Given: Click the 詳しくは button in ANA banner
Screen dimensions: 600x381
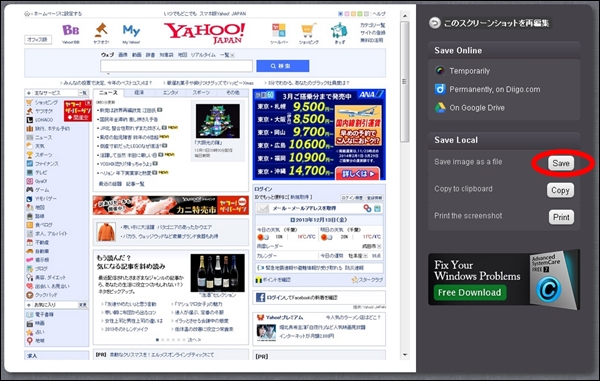Looking at the screenshot, I should point(358,174).
